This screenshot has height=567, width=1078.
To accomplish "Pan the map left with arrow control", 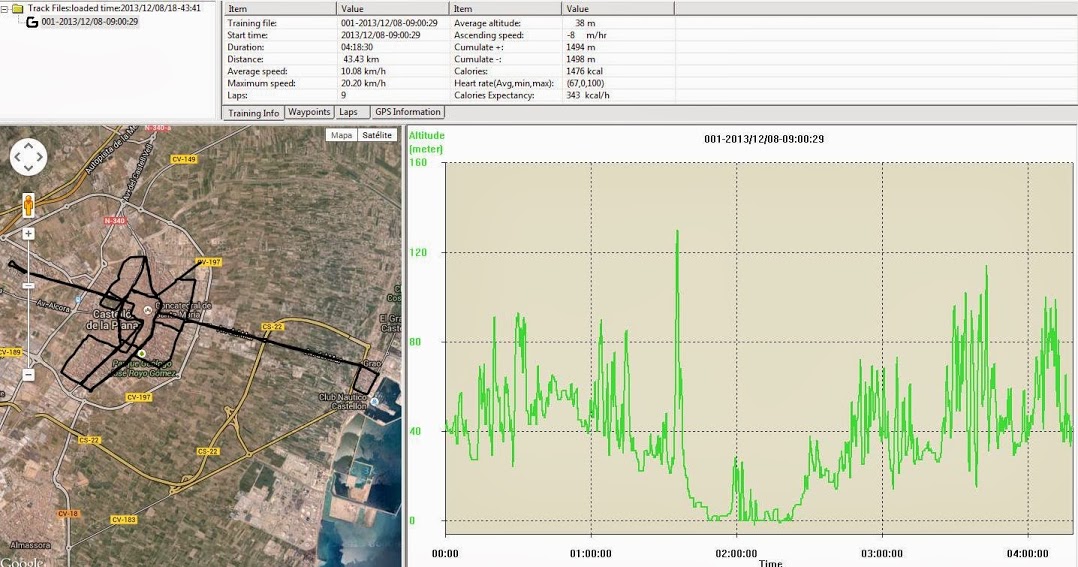I will [17, 157].
